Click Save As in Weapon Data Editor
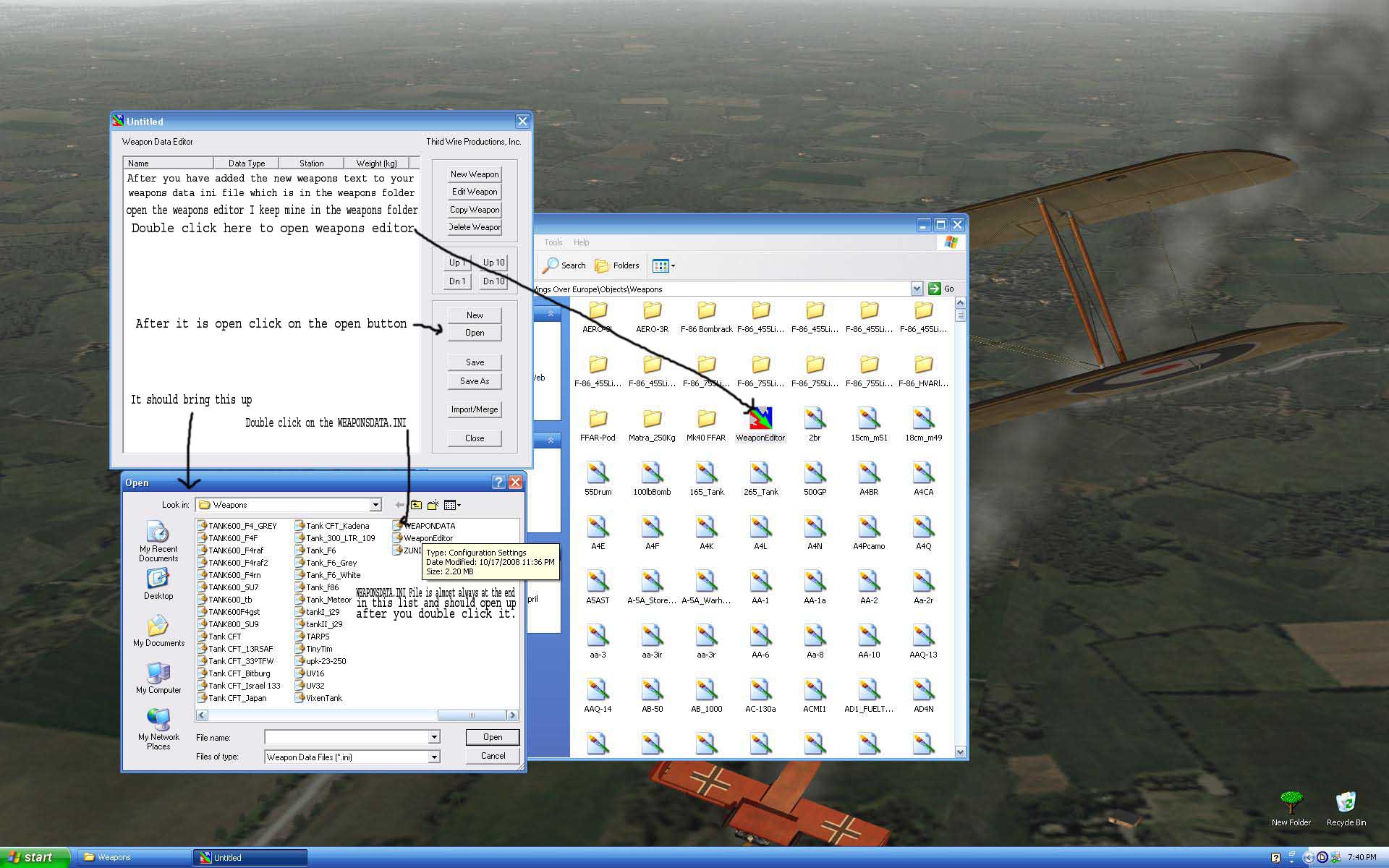The image size is (1389, 868). pyautogui.click(x=475, y=381)
